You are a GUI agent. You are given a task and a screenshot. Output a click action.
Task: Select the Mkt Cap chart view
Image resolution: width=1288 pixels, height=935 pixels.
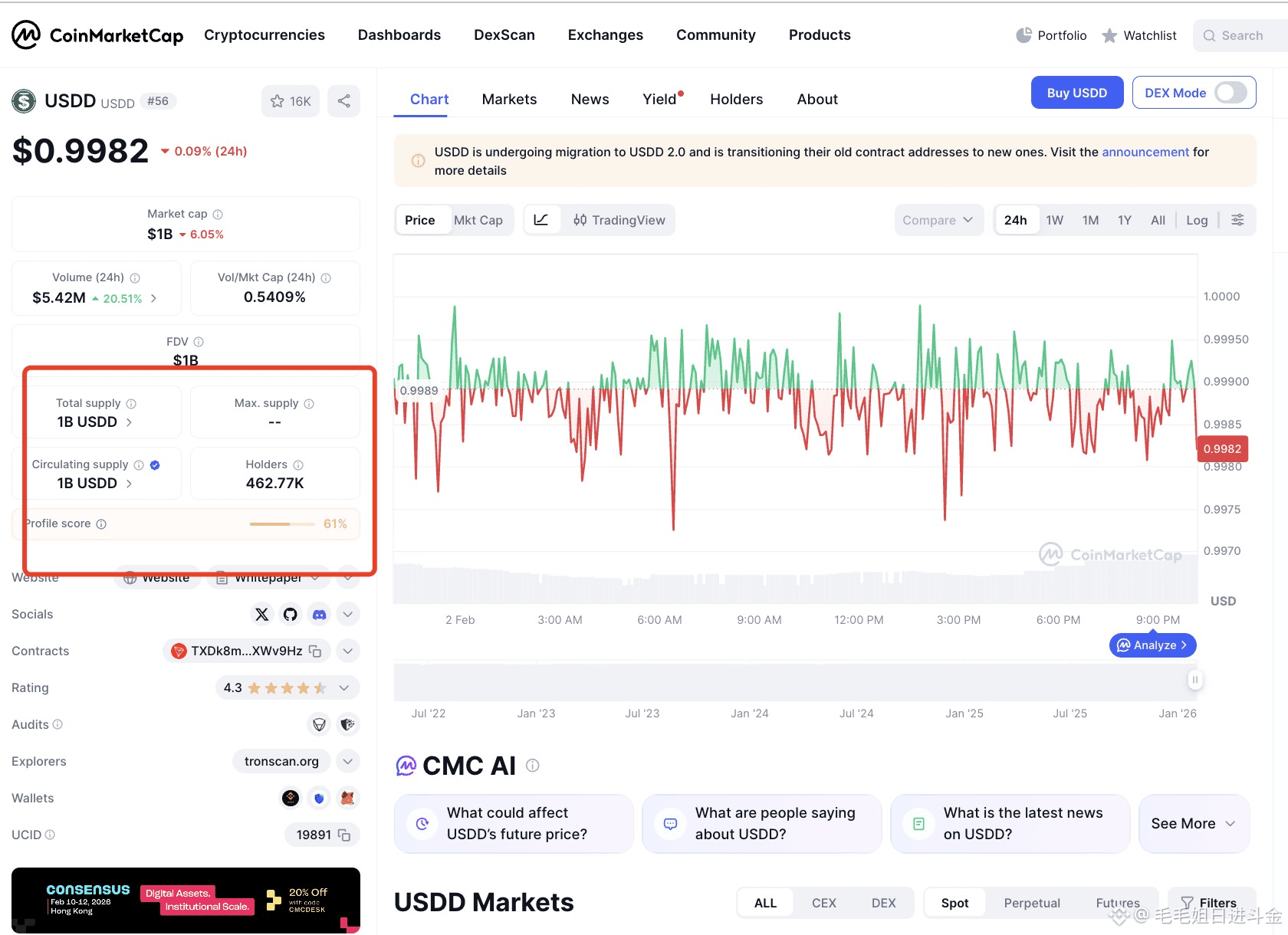click(478, 220)
